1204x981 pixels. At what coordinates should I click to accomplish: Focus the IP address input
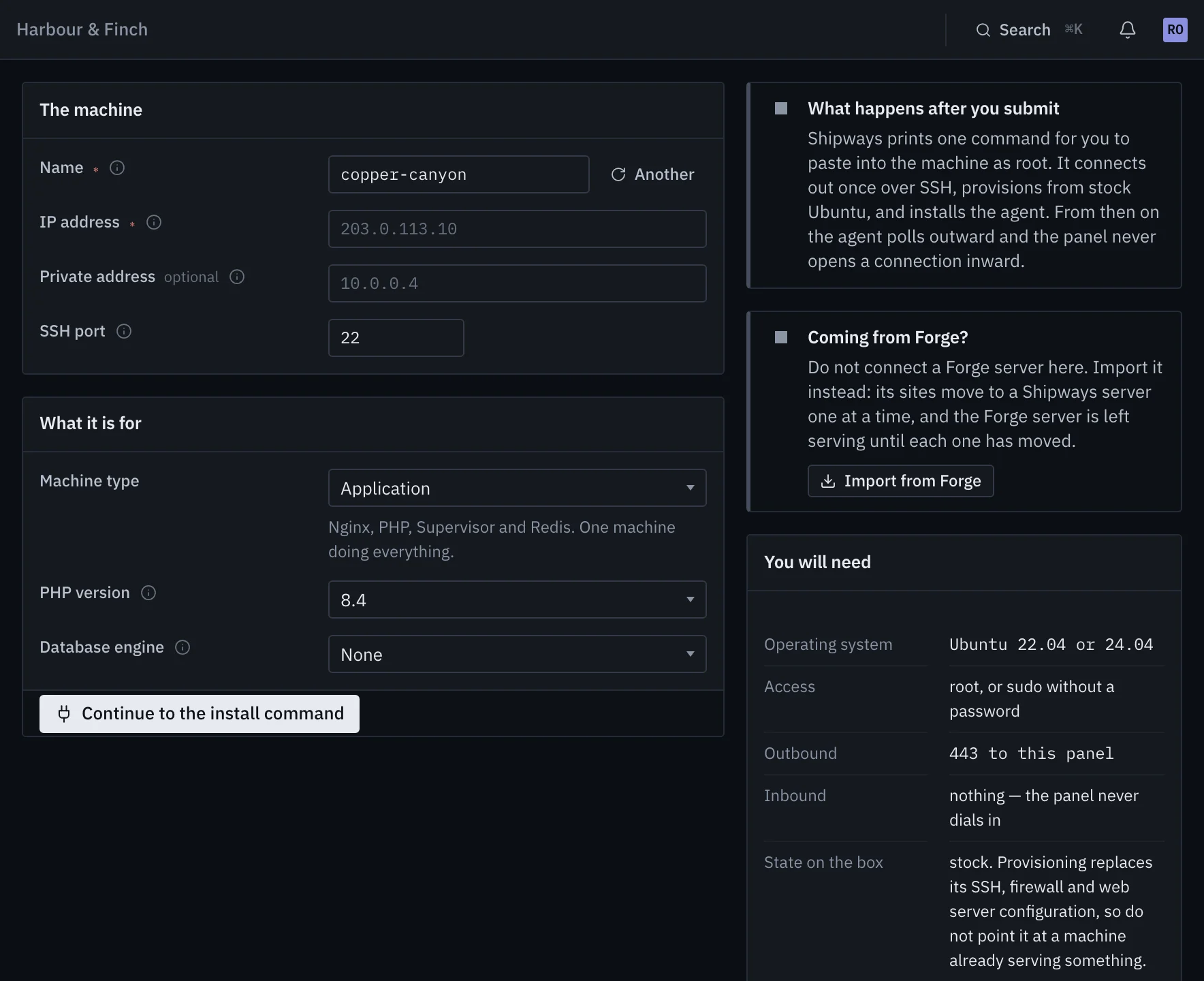pos(517,229)
